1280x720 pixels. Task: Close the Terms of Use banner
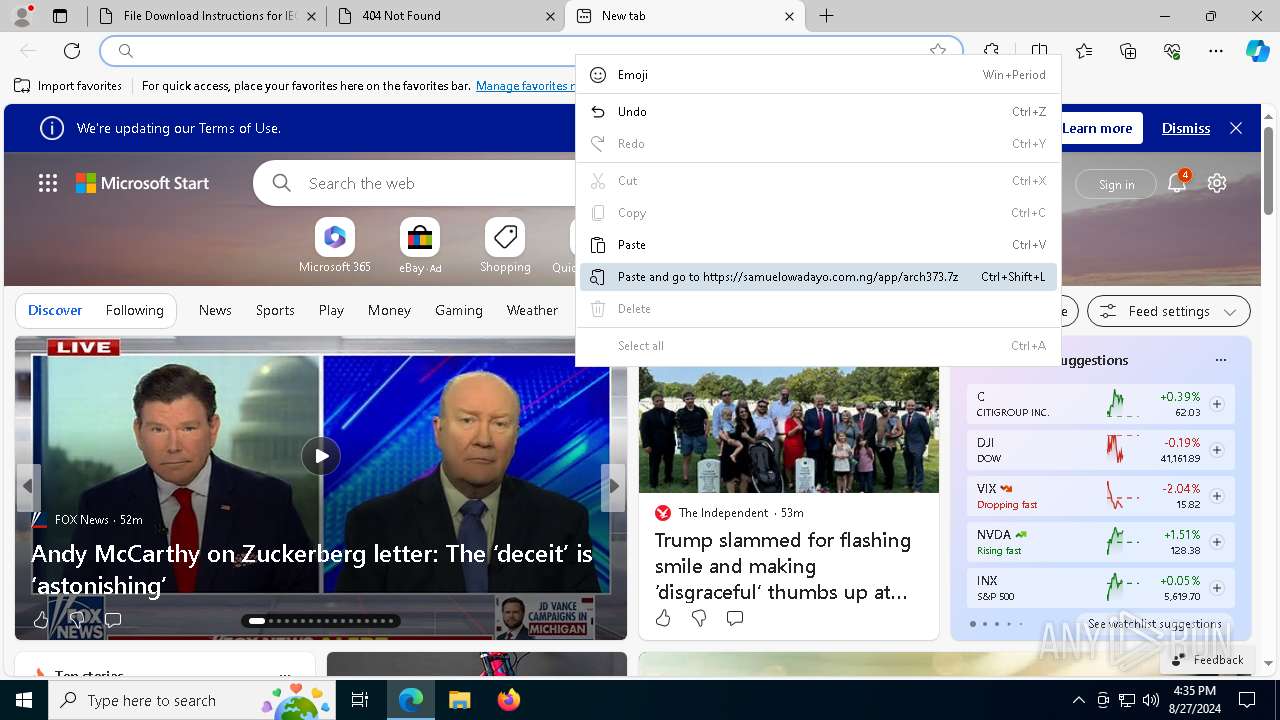[x=1236, y=128]
